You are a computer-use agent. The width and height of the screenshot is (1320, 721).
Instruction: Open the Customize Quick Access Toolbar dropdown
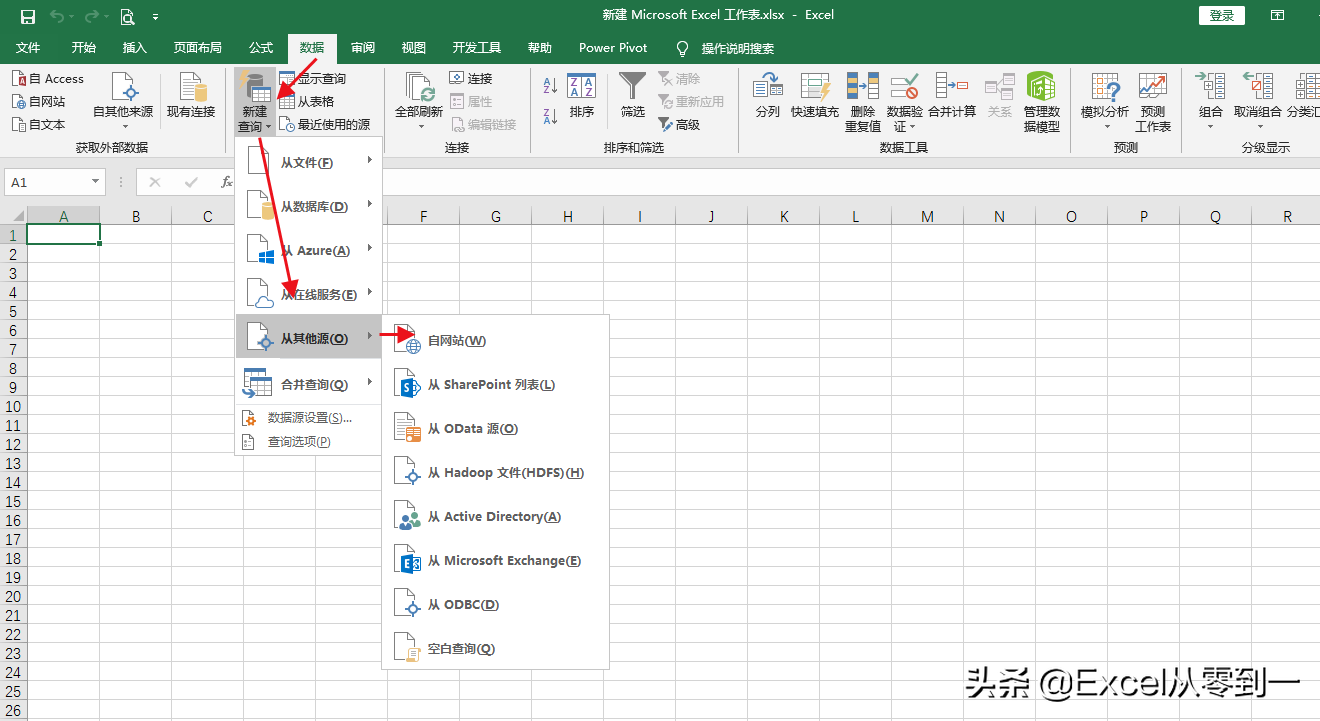tap(155, 17)
